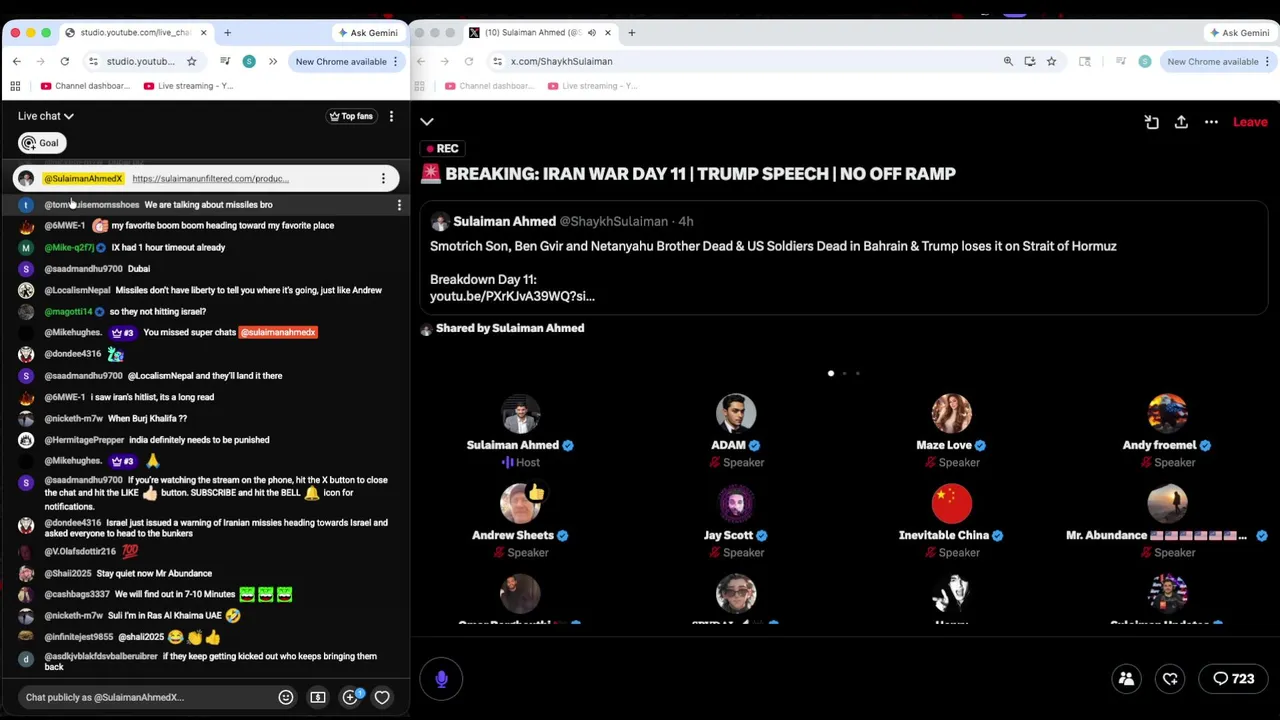Mute the microphone in the X space
Viewport: 1280px width, 720px height.
[x=441, y=678]
